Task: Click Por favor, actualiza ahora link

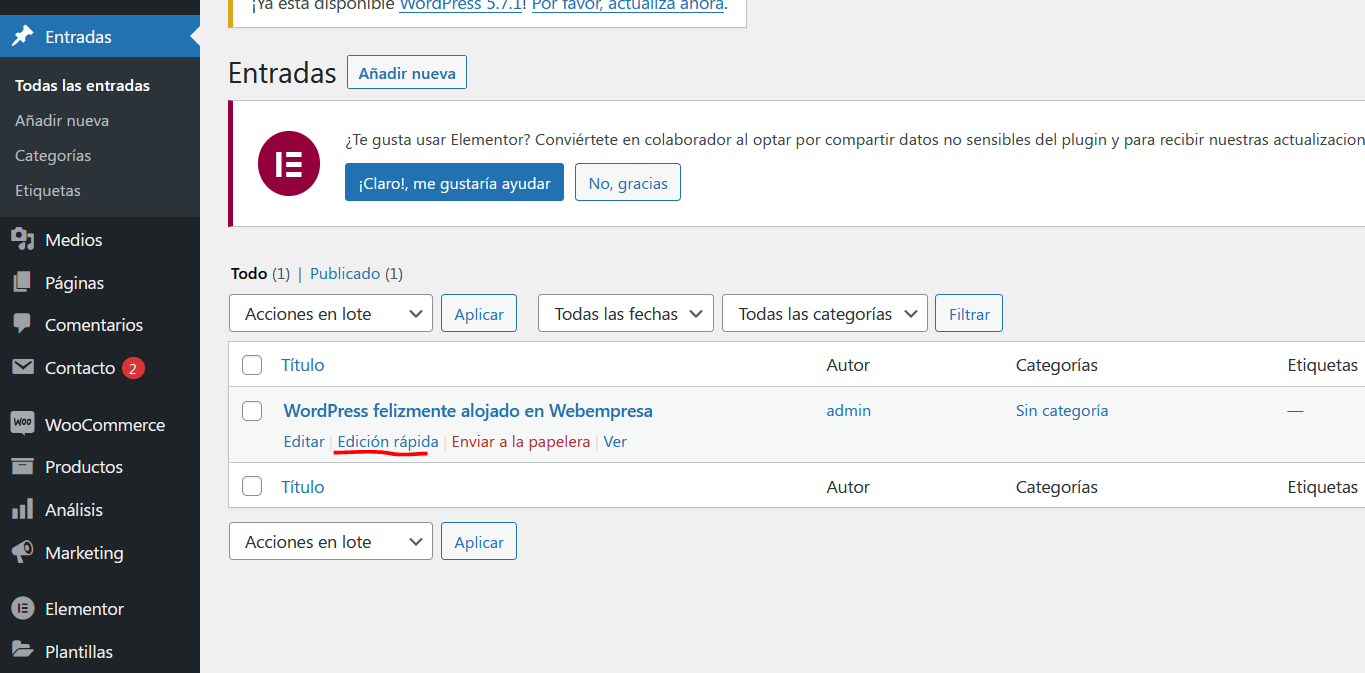Action: pos(627,5)
